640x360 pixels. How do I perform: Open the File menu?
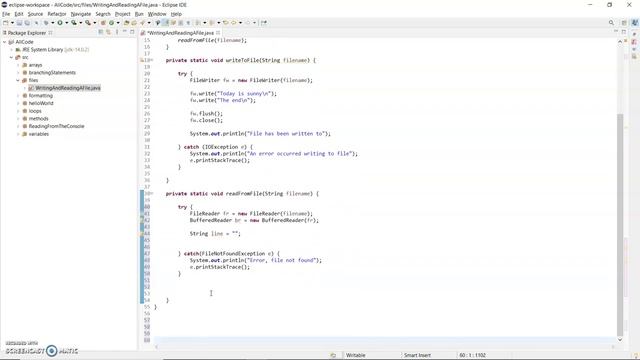pos(6,14)
